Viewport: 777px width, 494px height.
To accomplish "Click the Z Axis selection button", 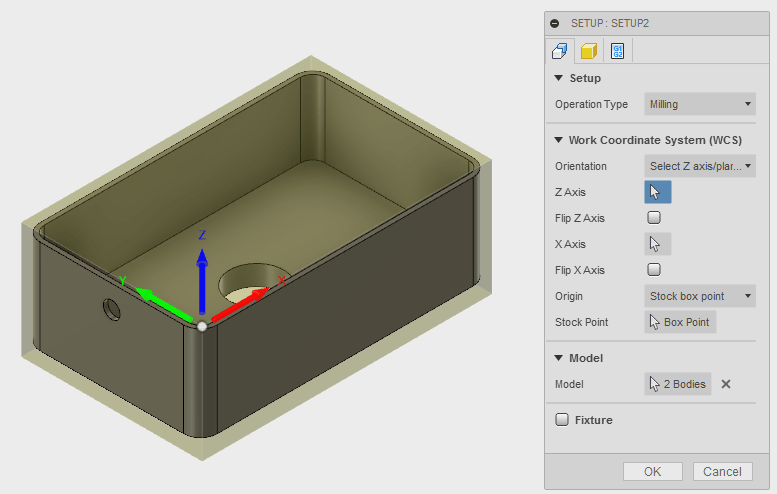I will [x=658, y=192].
